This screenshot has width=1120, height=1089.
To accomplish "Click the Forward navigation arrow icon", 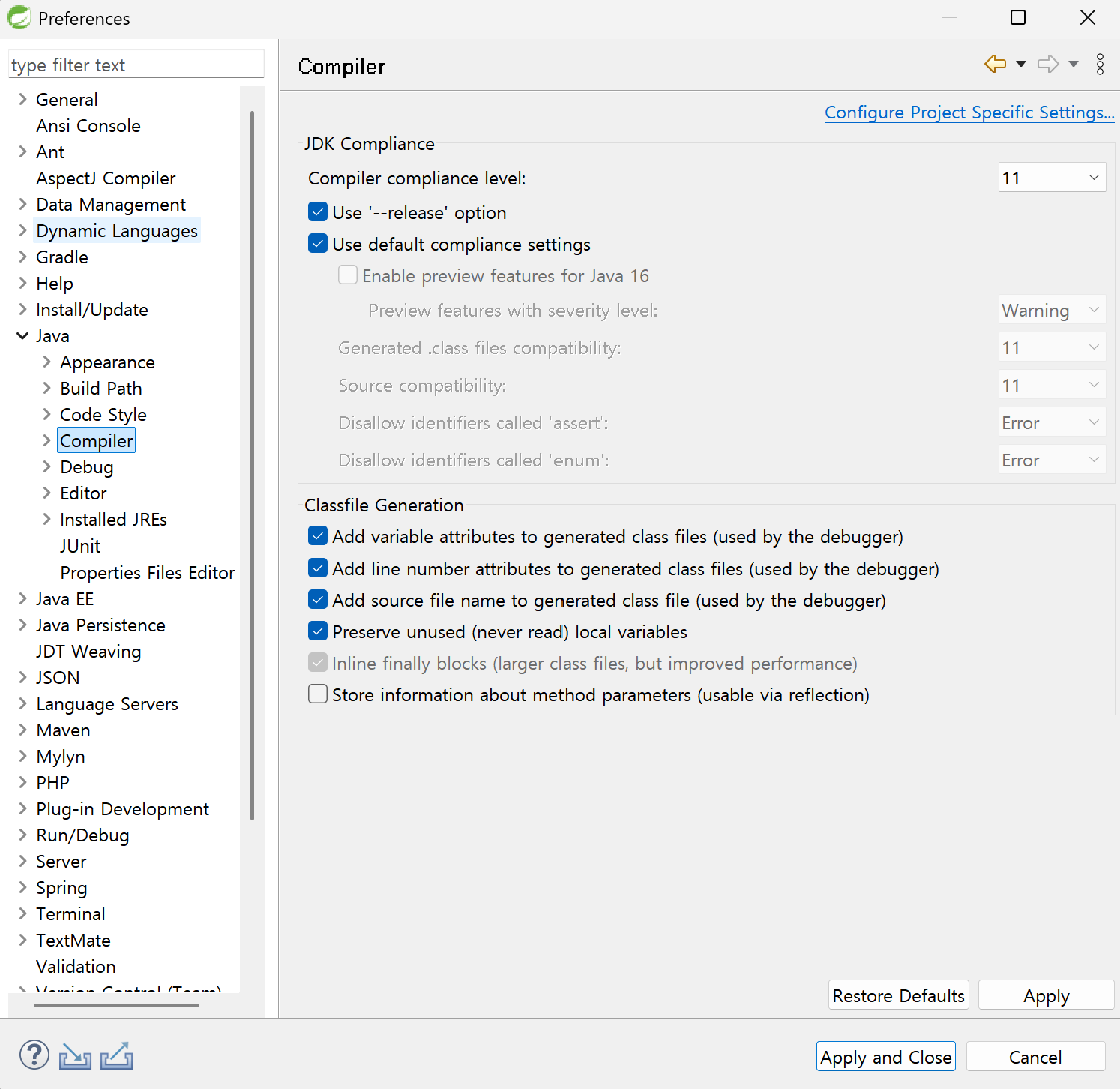I will [1048, 64].
